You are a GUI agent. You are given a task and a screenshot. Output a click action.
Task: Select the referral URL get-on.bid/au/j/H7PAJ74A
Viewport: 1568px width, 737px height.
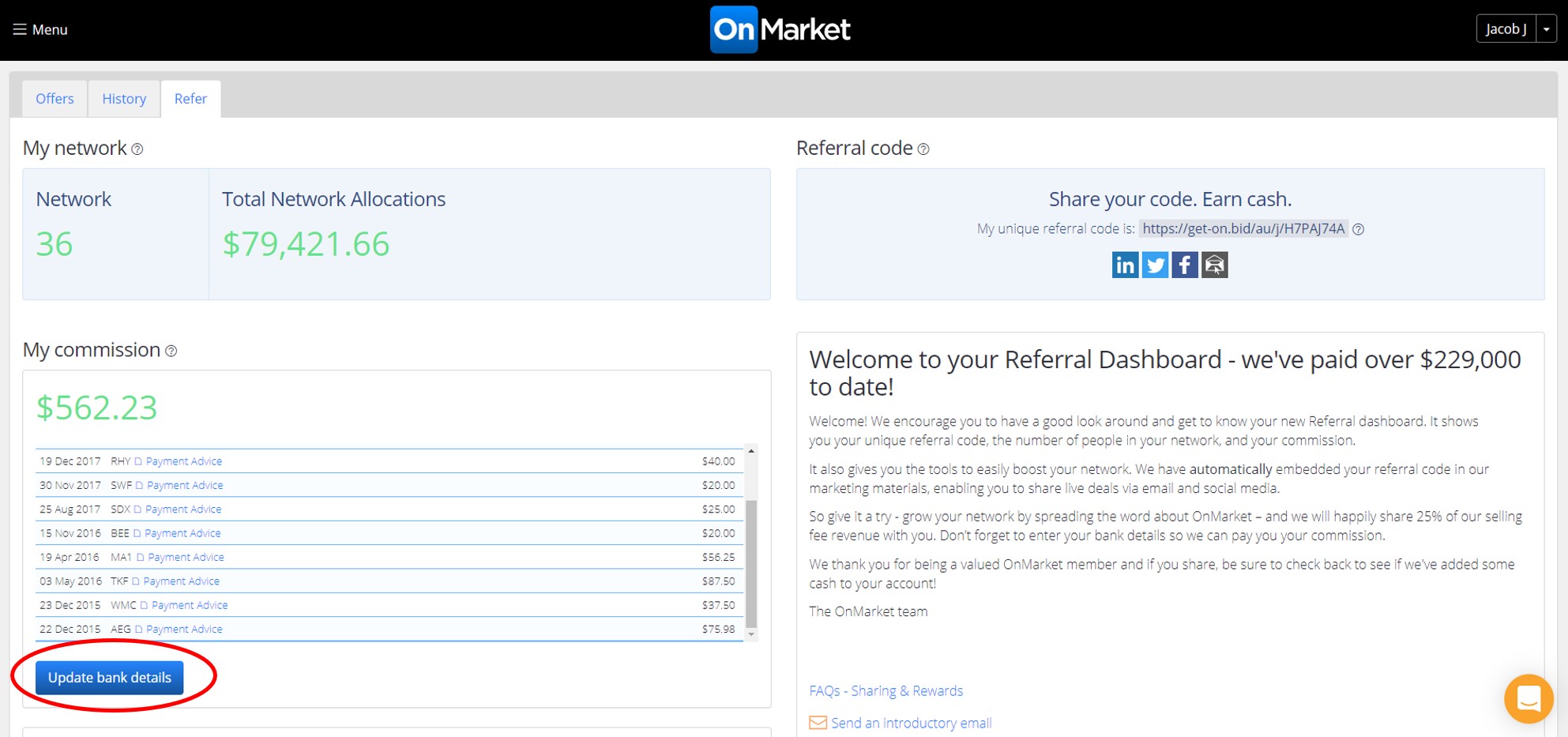pyautogui.click(x=1243, y=228)
